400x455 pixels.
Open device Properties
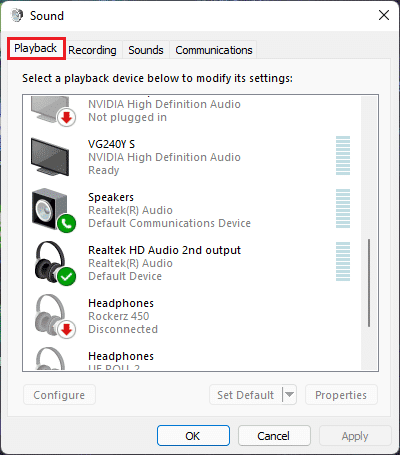[x=341, y=395]
